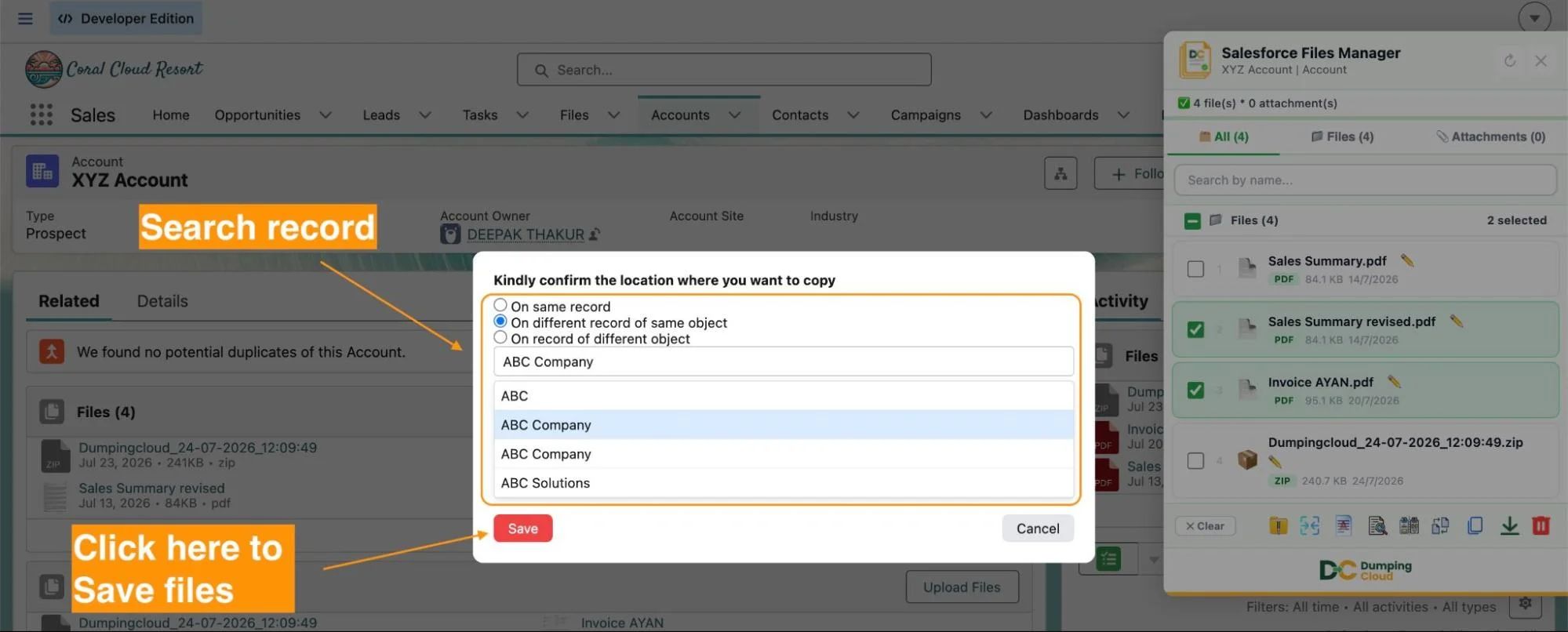The height and width of the screenshot is (632, 1568).
Task: Click the red Save button
Action: (x=522, y=528)
